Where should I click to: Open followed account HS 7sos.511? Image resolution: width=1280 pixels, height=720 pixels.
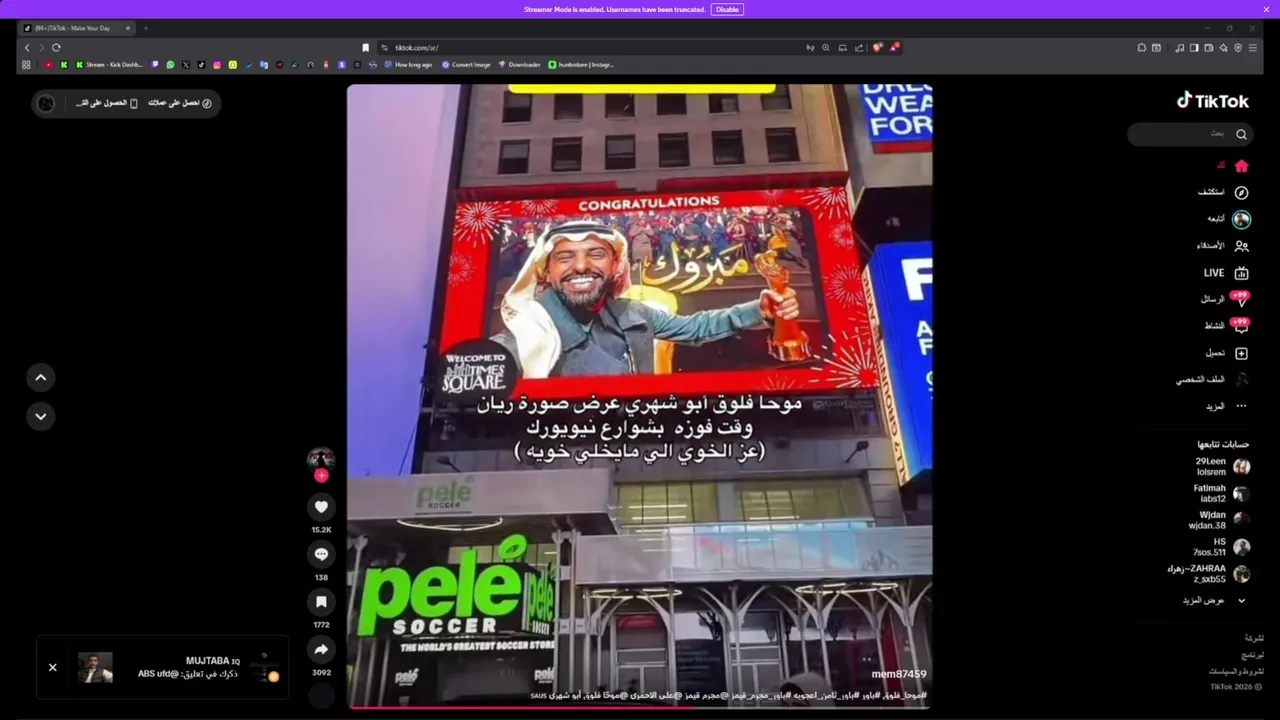[1221, 547]
